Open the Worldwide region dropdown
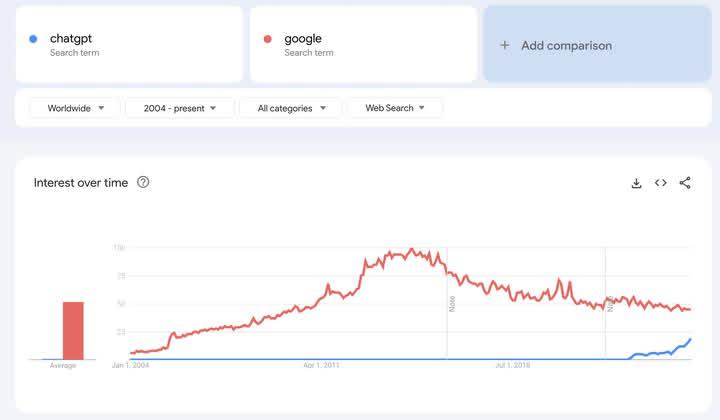The image size is (720, 420). [75, 108]
